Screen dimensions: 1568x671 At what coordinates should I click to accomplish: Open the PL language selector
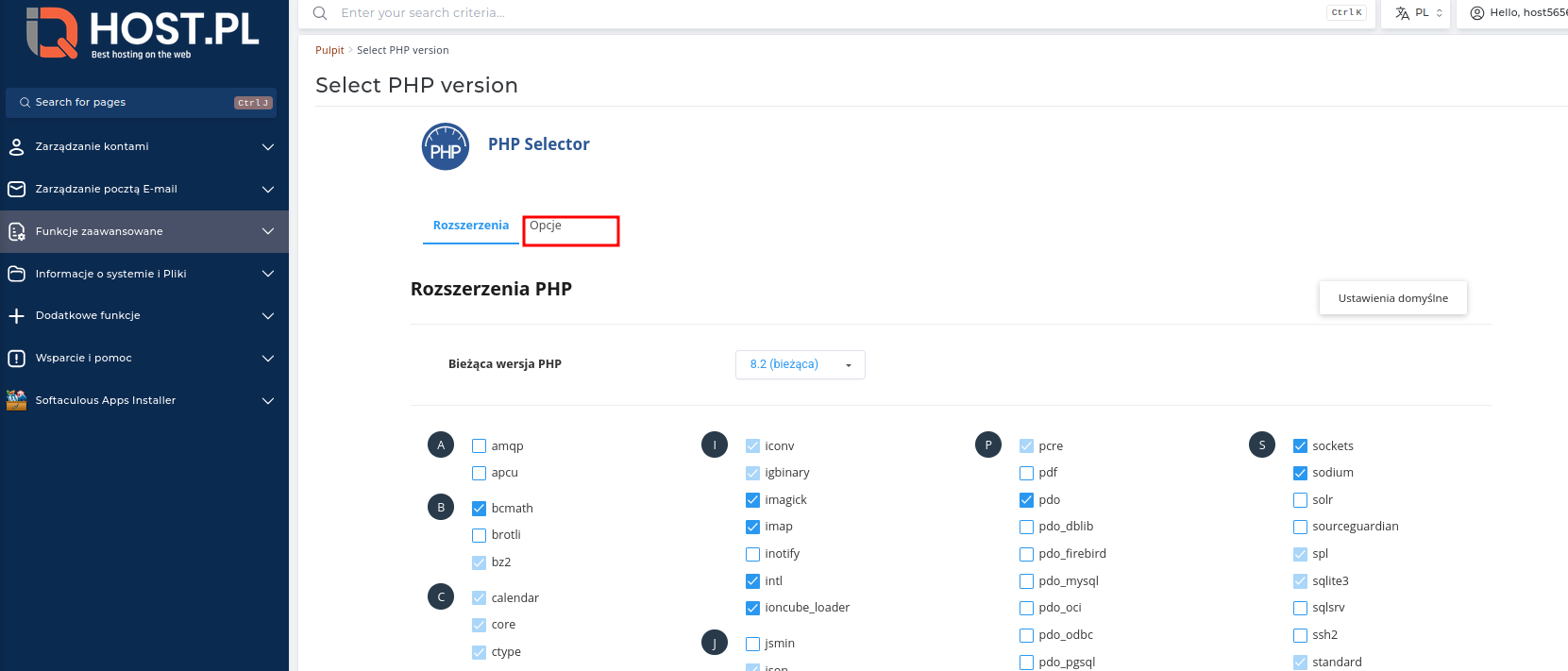pyautogui.click(x=1415, y=13)
